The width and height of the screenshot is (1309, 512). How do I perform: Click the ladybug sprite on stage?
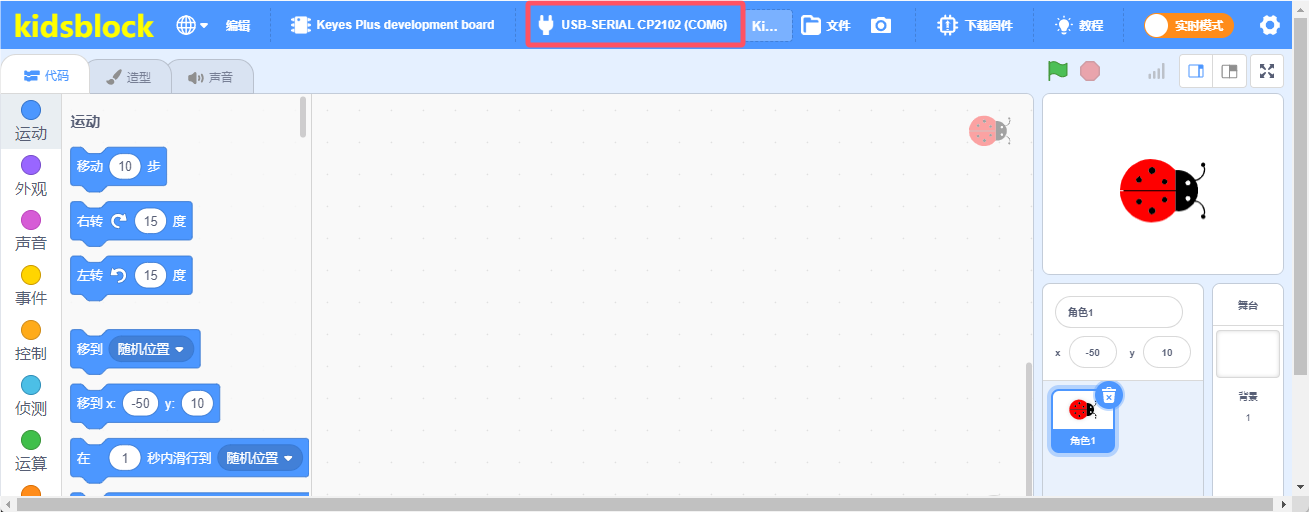(x=1163, y=190)
